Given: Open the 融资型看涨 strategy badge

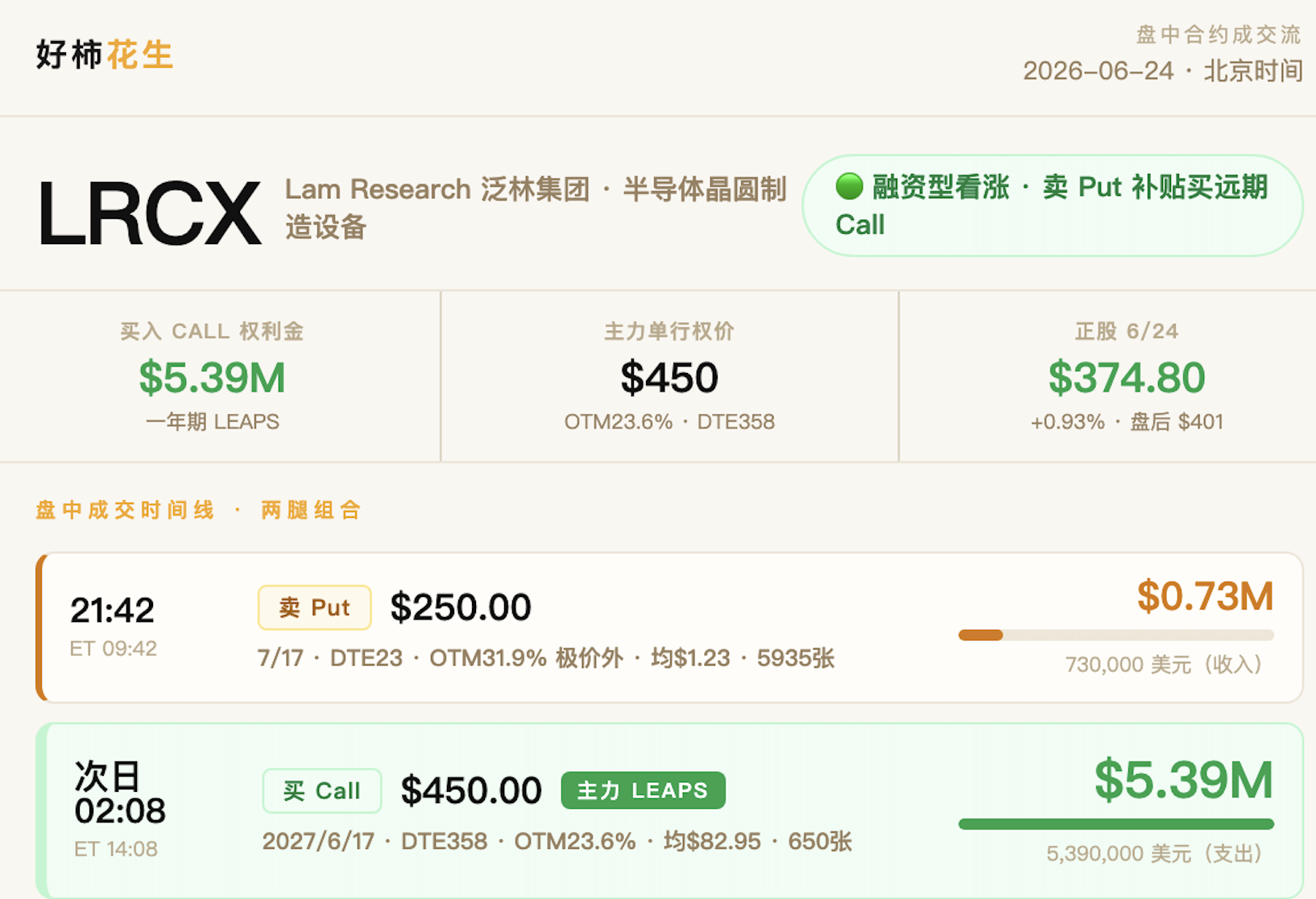Looking at the screenshot, I should [x=1052, y=205].
